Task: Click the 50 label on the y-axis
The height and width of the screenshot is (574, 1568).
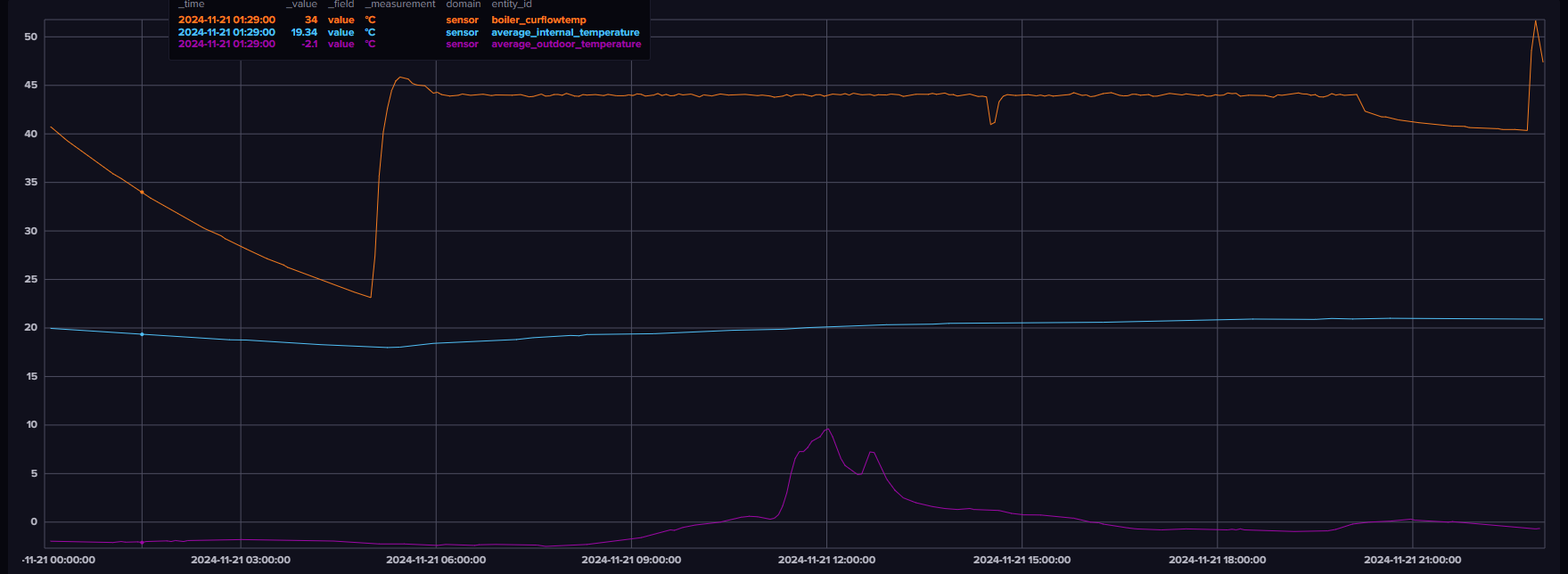Action: pyautogui.click(x=29, y=37)
